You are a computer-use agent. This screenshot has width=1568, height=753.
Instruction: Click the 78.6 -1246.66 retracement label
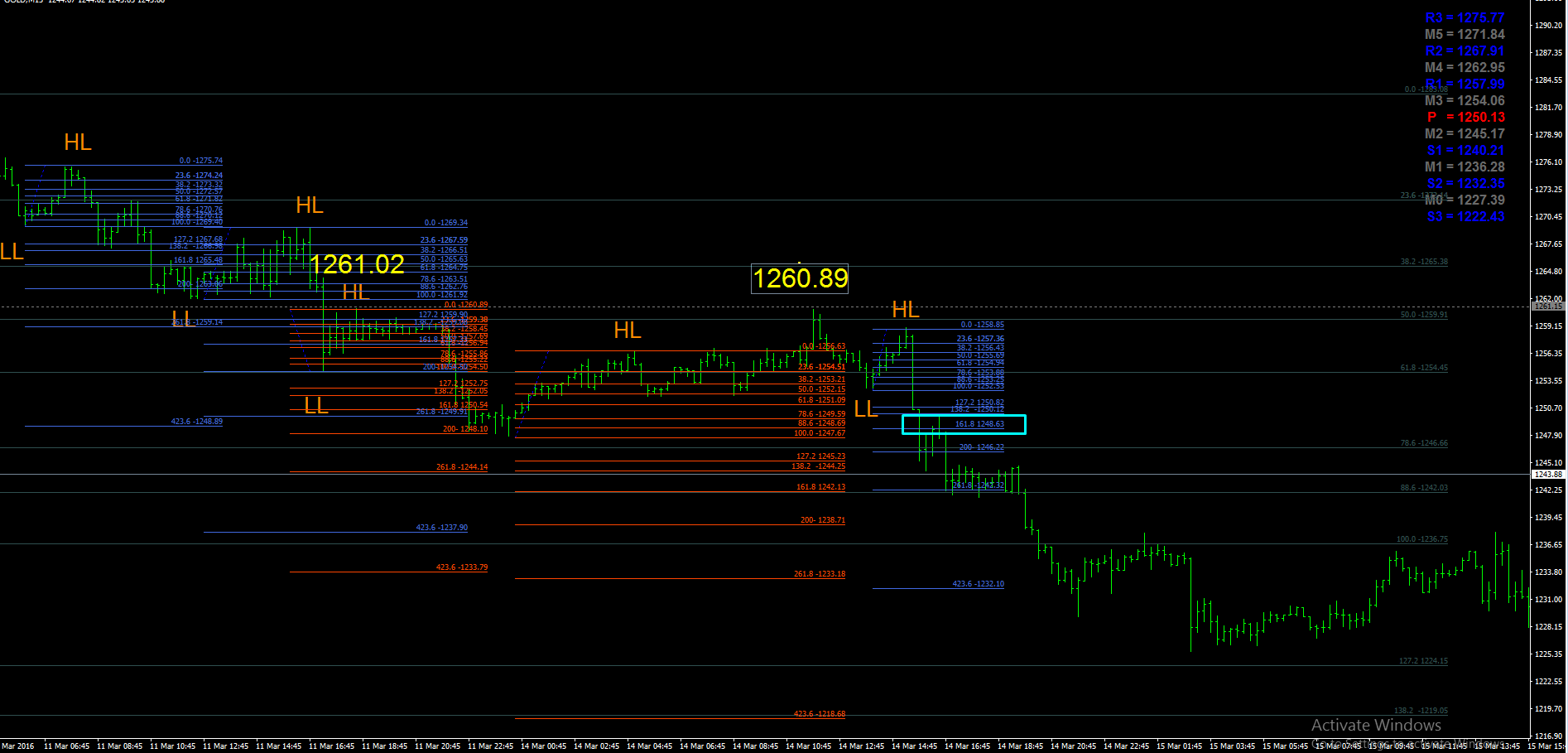point(1425,443)
